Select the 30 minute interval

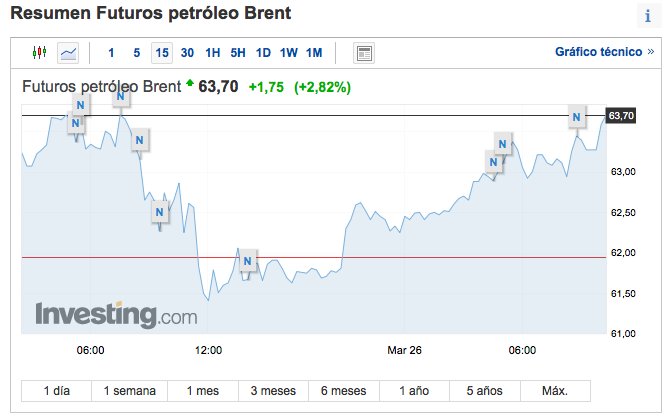(187, 52)
